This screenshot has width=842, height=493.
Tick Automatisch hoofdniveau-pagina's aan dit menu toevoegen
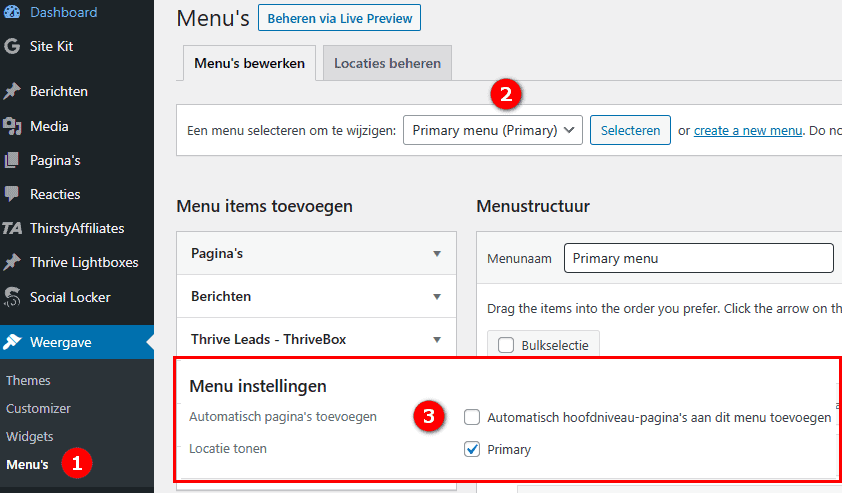pyautogui.click(x=472, y=417)
